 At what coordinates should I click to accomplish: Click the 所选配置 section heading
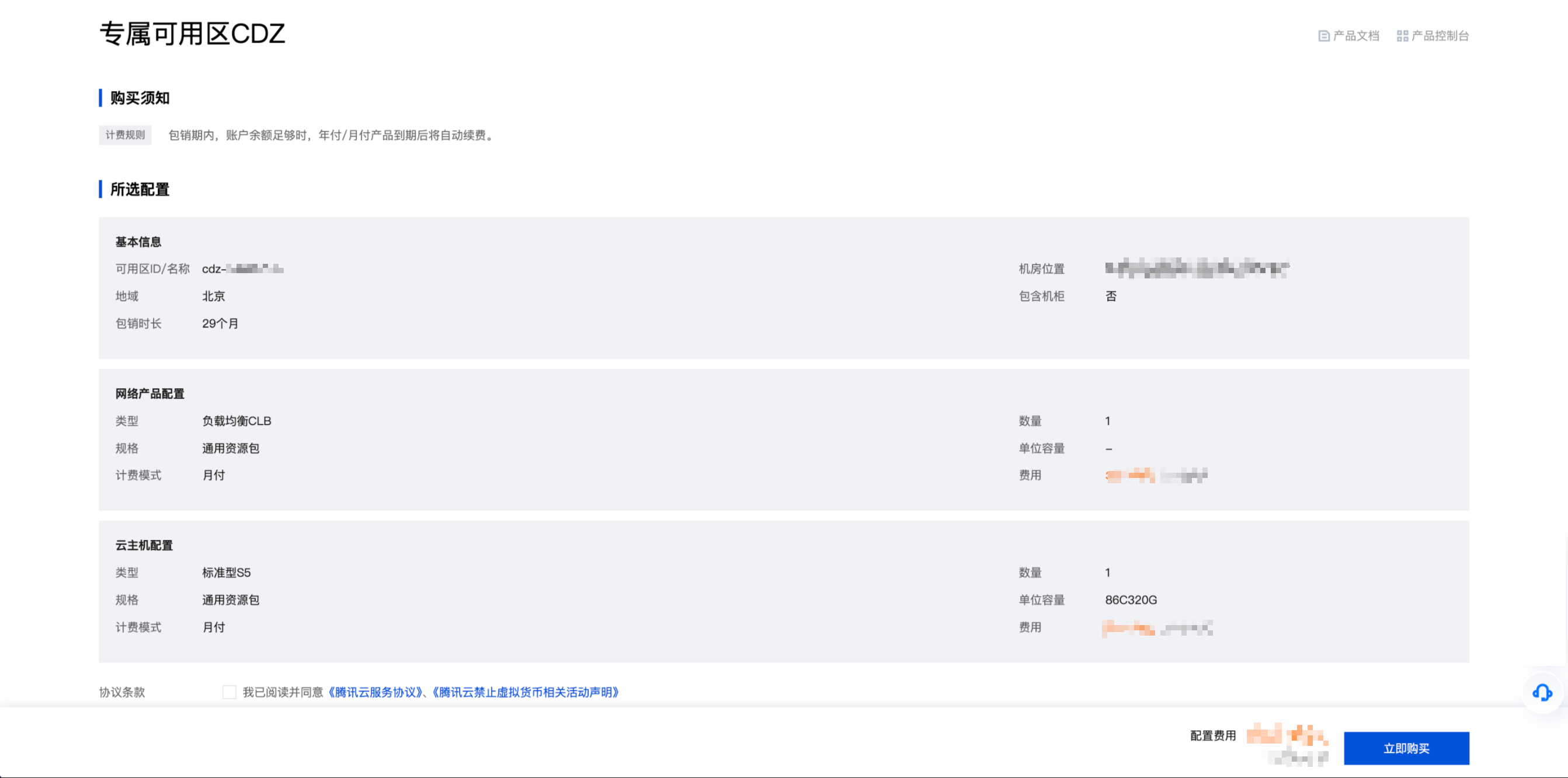tap(140, 190)
